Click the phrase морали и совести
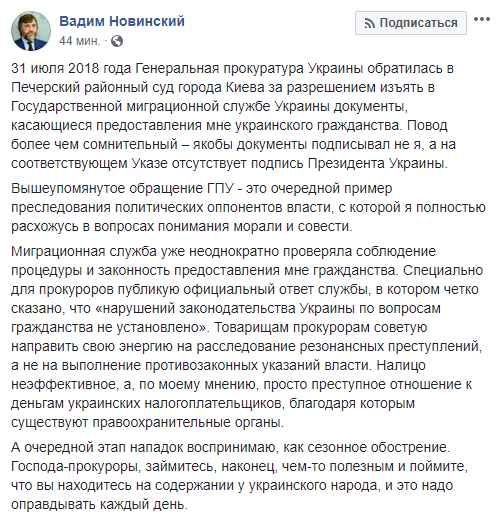The height and width of the screenshot is (522, 497). (x=293, y=227)
